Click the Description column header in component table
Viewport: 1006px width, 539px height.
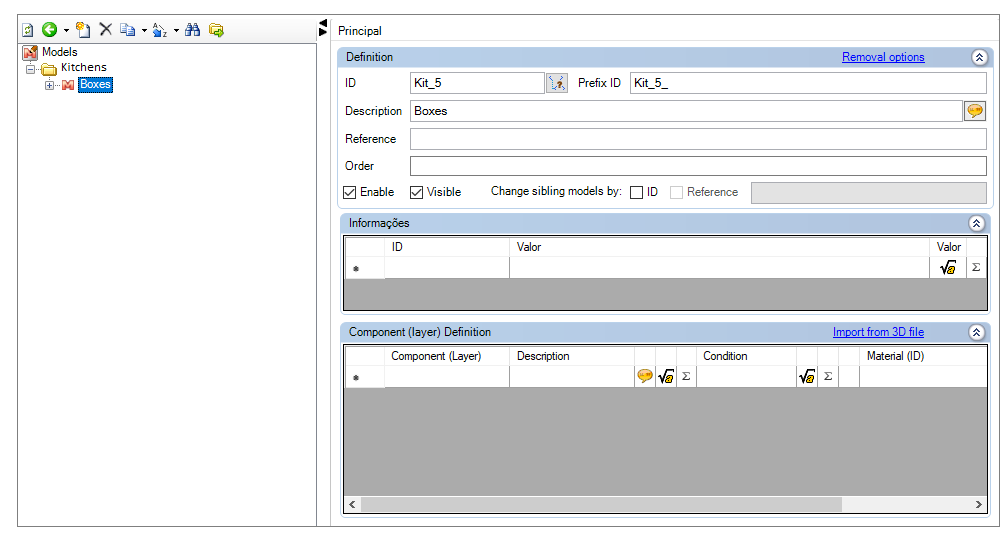[572, 356]
